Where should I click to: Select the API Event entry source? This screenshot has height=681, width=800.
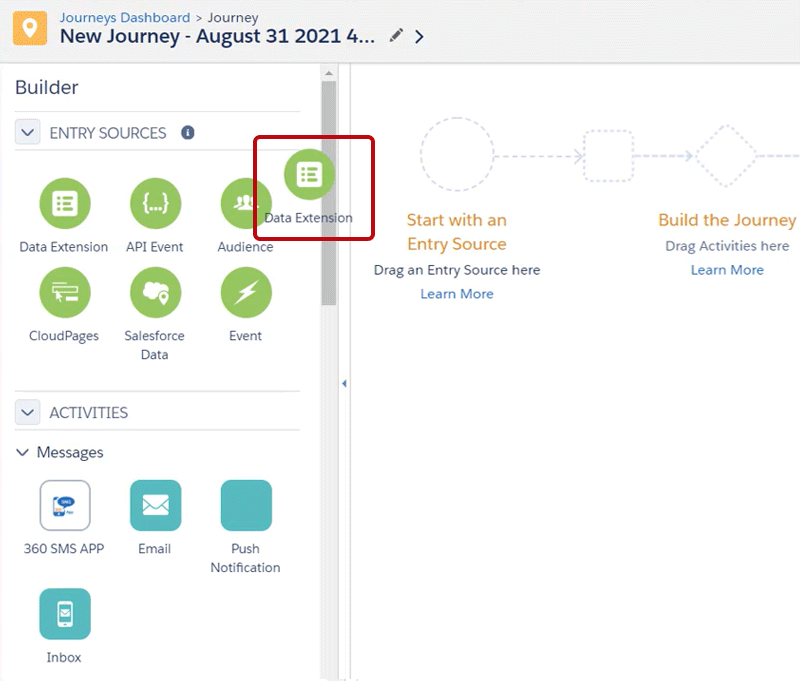point(155,204)
